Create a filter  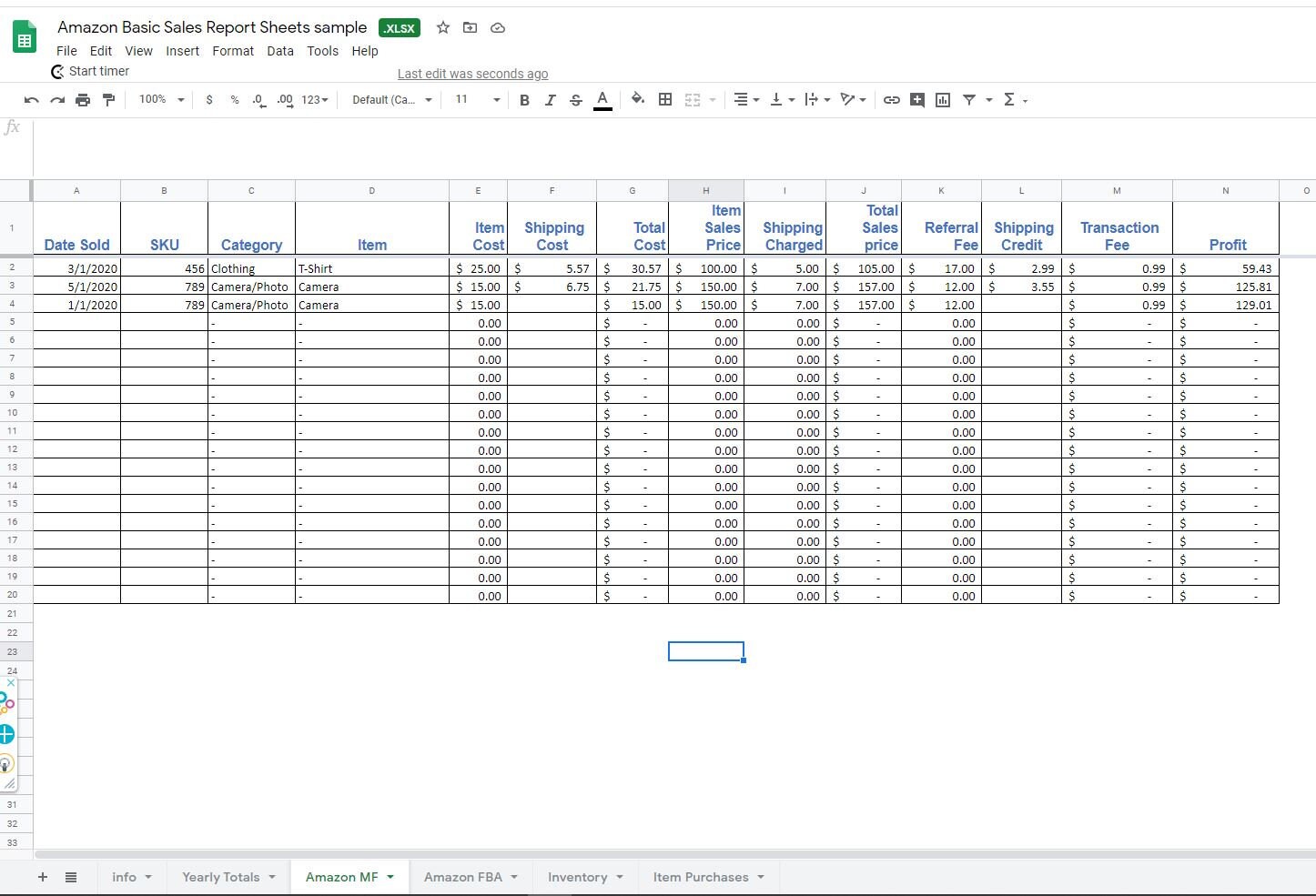click(x=971, y=100)
